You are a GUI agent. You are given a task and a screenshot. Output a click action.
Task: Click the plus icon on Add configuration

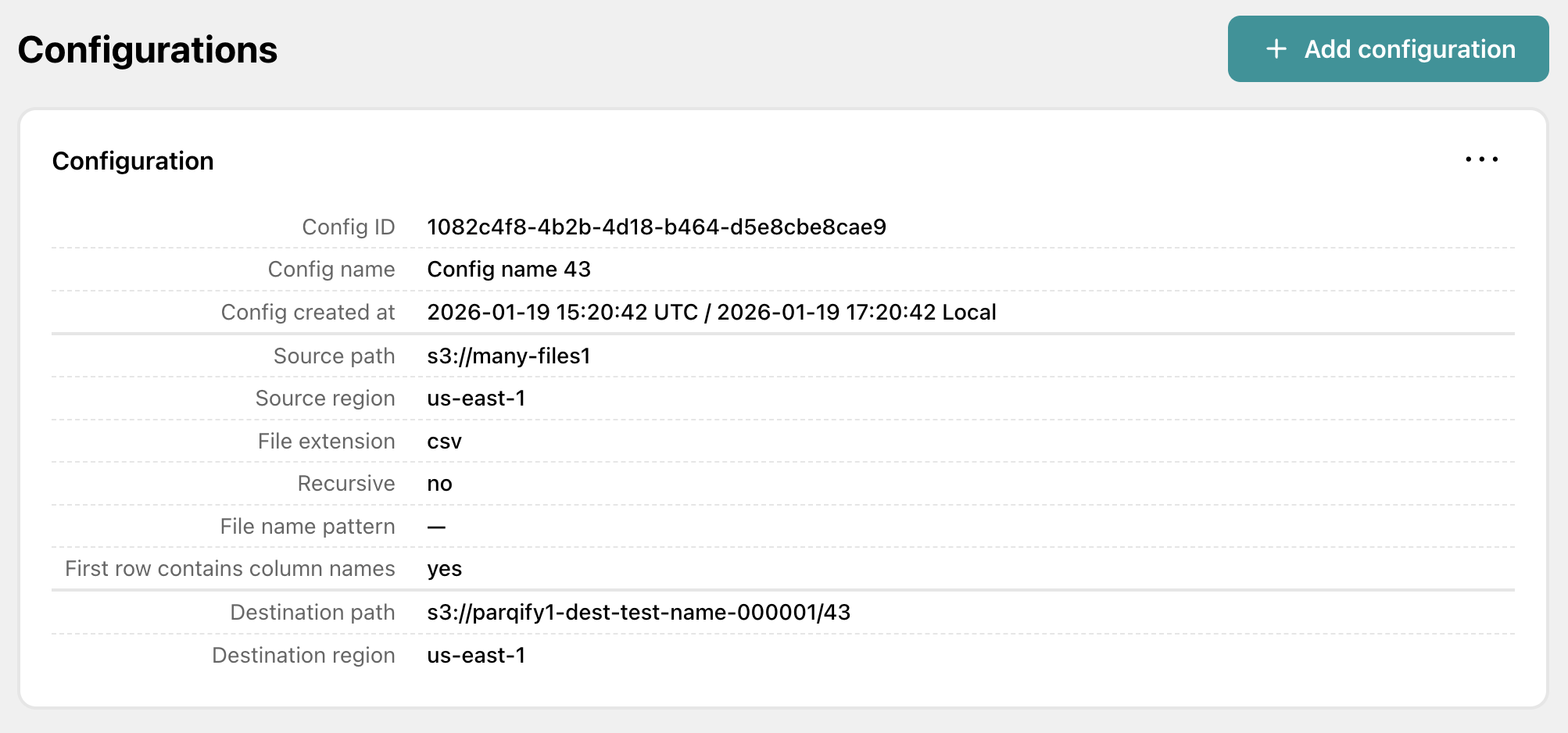[x=1275, y=48]
